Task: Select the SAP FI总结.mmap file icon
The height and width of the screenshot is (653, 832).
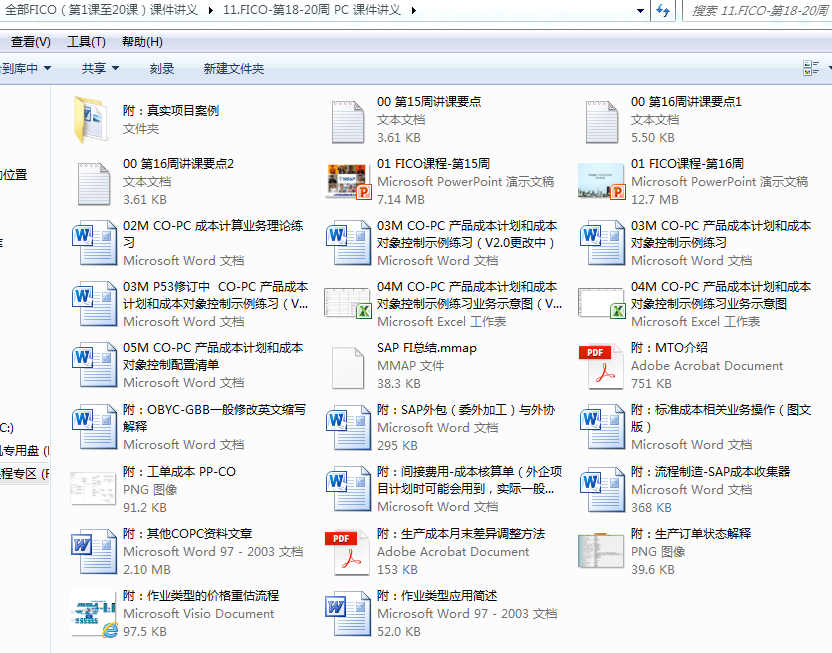Action: pyautogui.click(x=348, y=368)
